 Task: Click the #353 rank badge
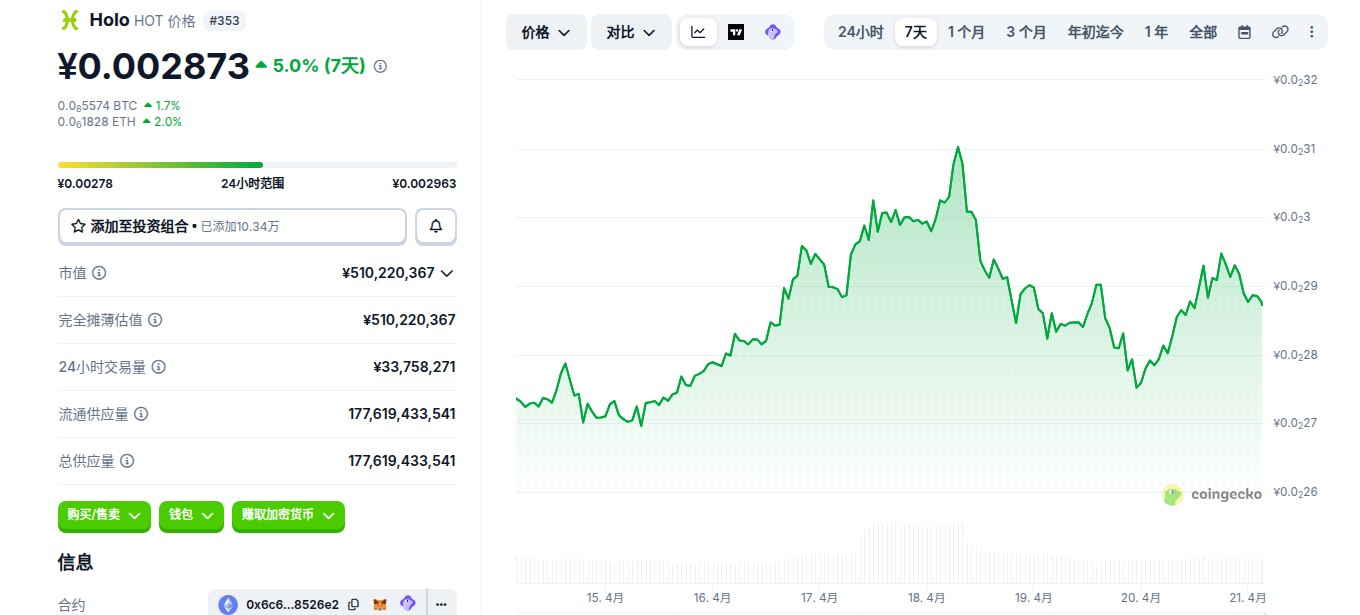click(226, 20)
